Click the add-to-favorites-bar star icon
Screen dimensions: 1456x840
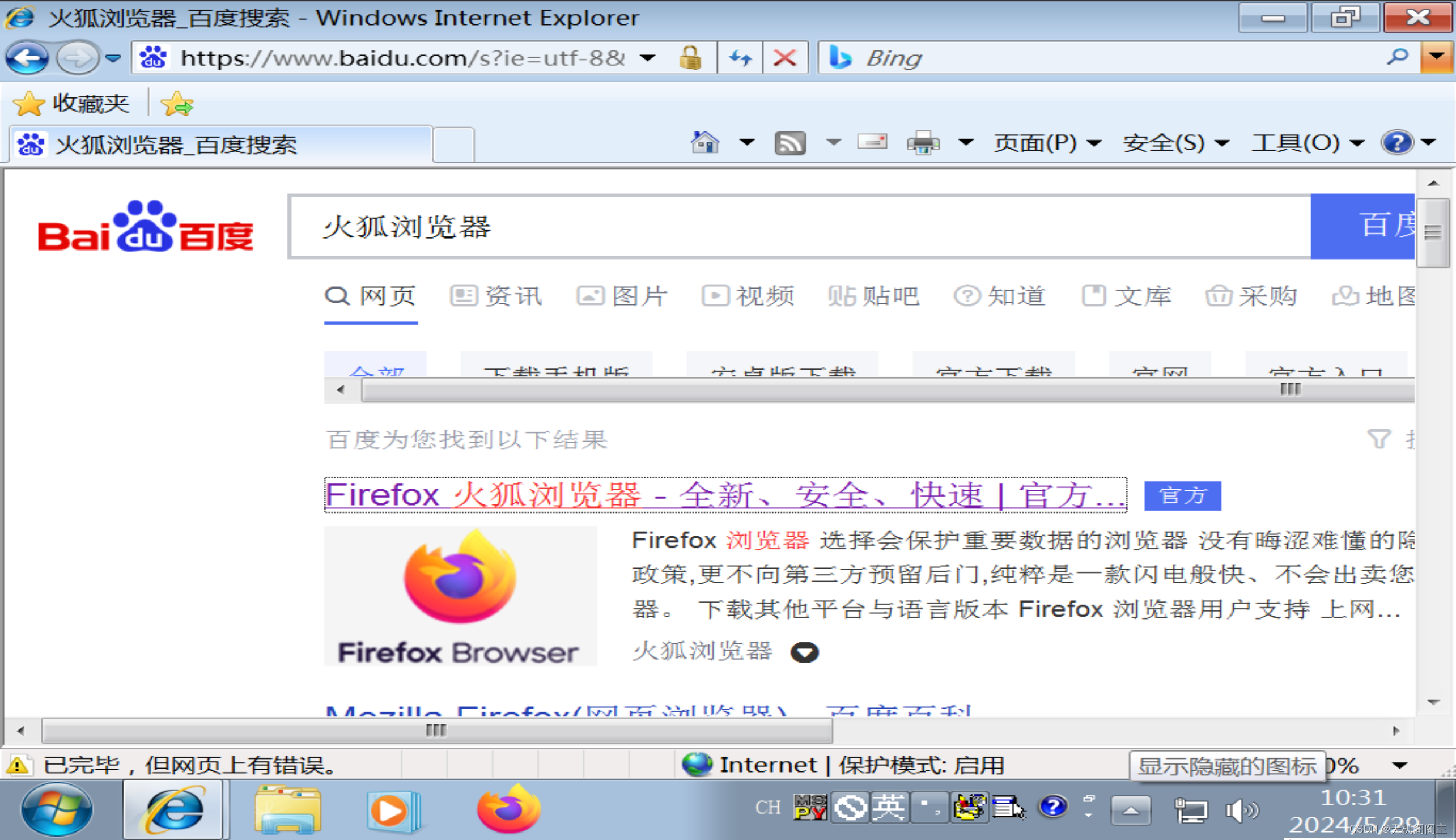(176, 104)
